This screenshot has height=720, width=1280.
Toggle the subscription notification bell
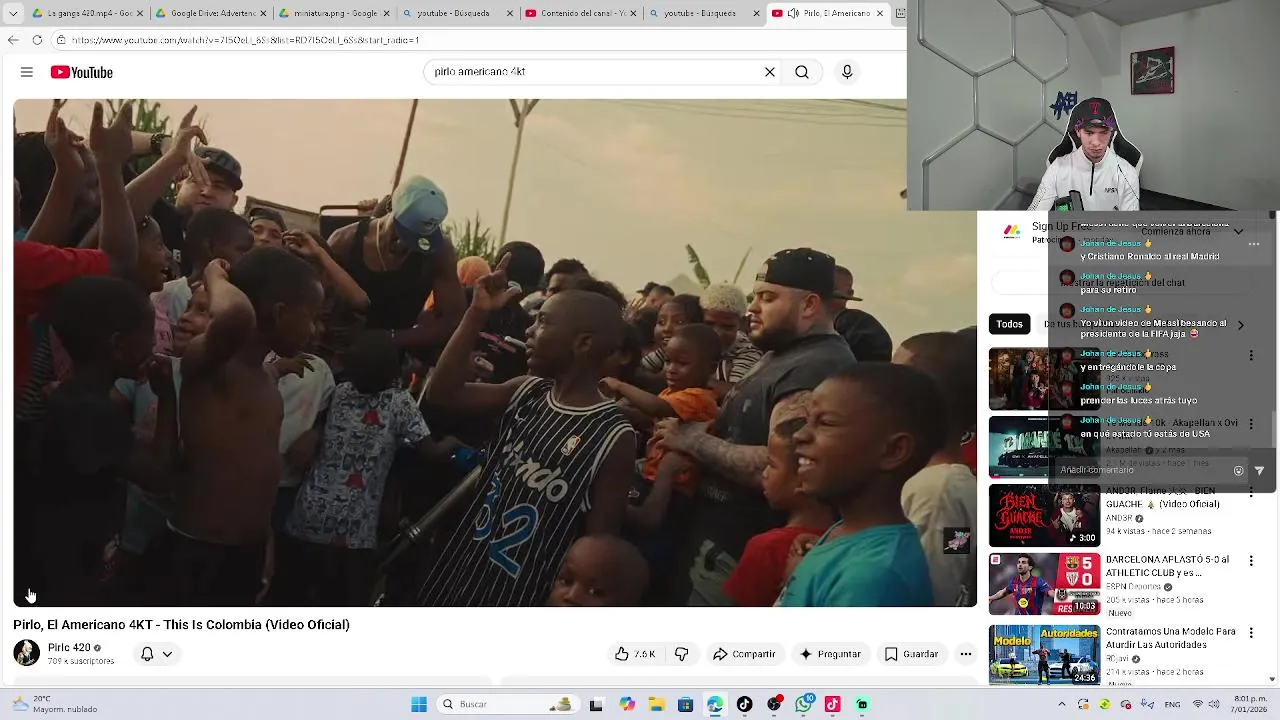pyautogui.click(x=147, y=654)
